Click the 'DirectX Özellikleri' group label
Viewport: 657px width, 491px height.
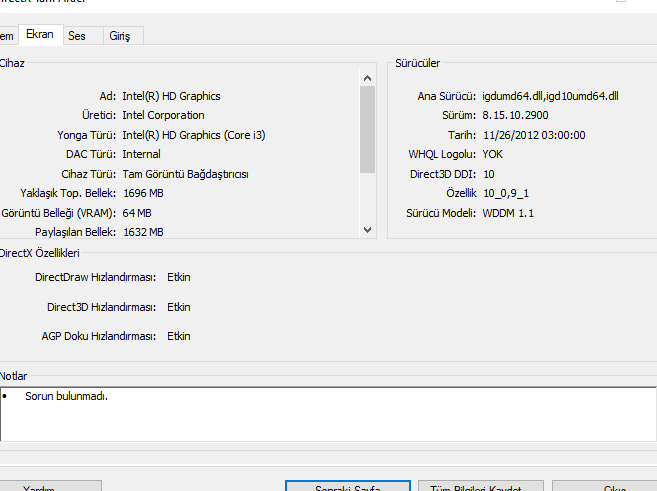pyautogui.click(x=39, y=253)
